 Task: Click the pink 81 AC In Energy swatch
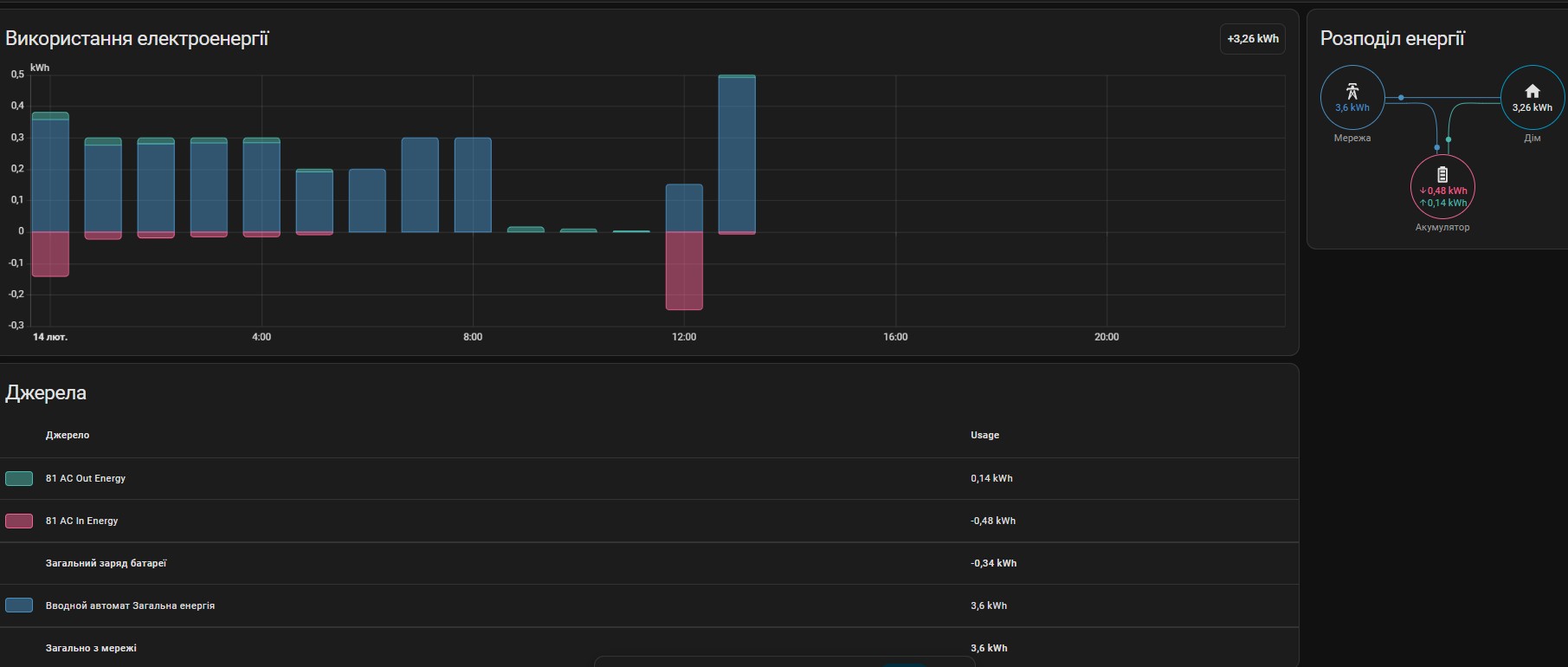point(19,521)
